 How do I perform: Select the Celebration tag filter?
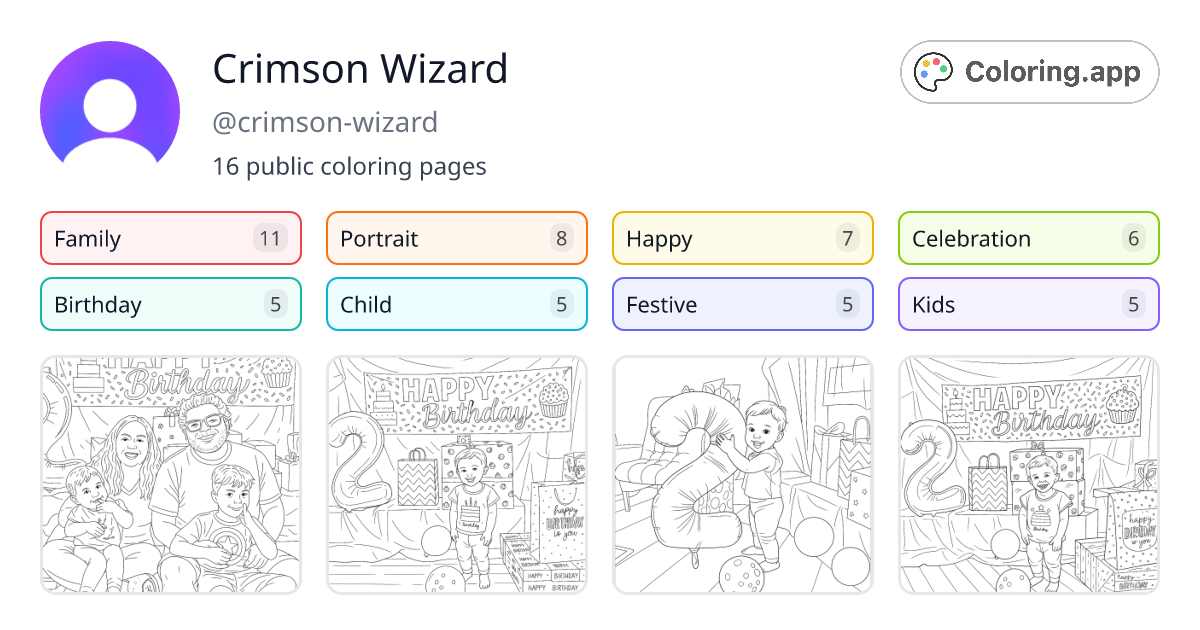[x=1028, y=238]
